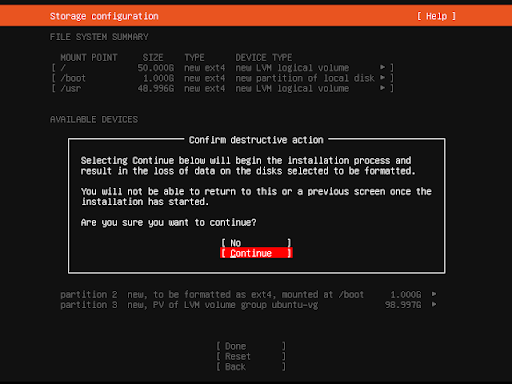Select the Done button at bottom
The height and width of the screenshot is (384, 512).
click(x=251, y=346)
